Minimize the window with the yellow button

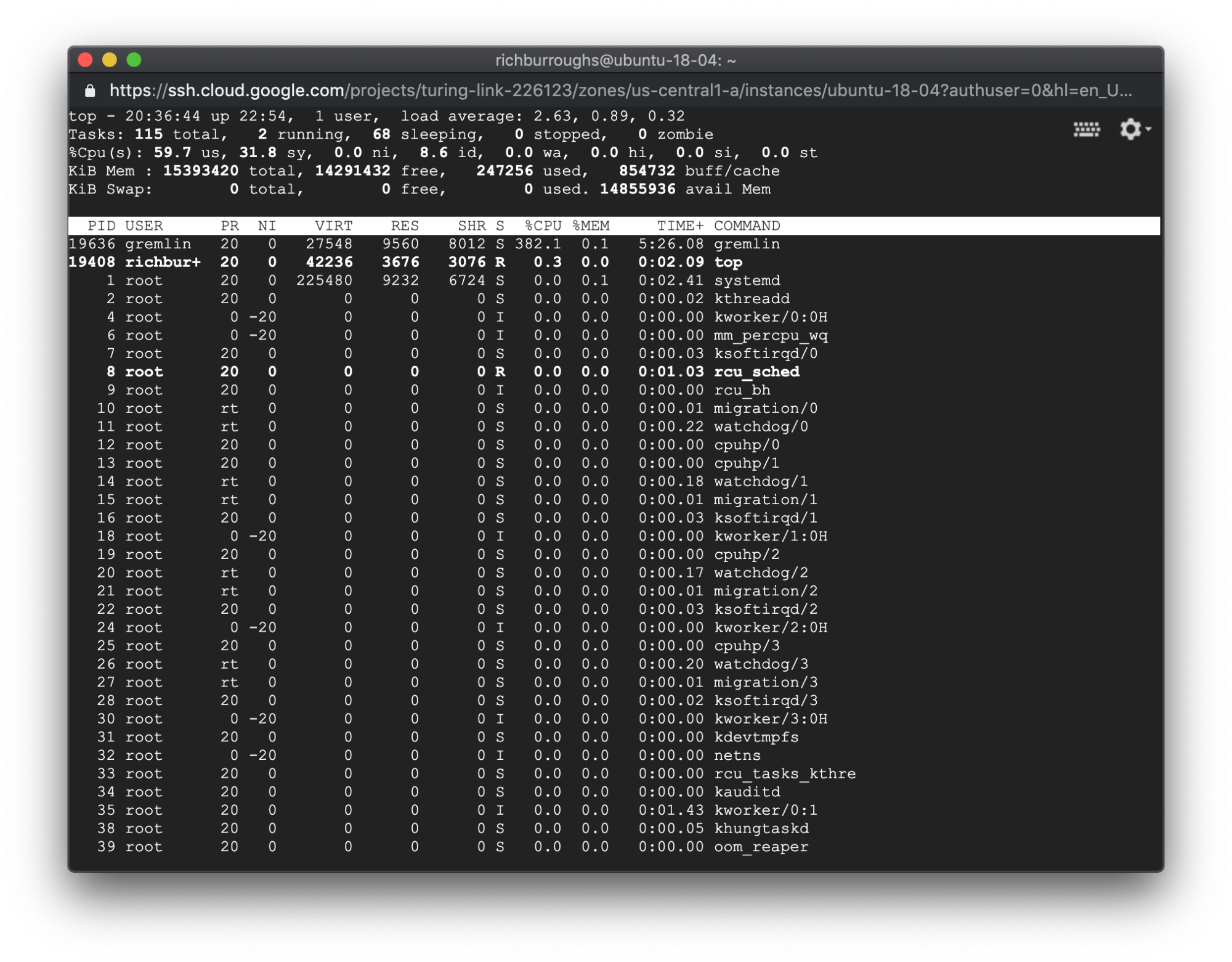(x=110, y=60)
